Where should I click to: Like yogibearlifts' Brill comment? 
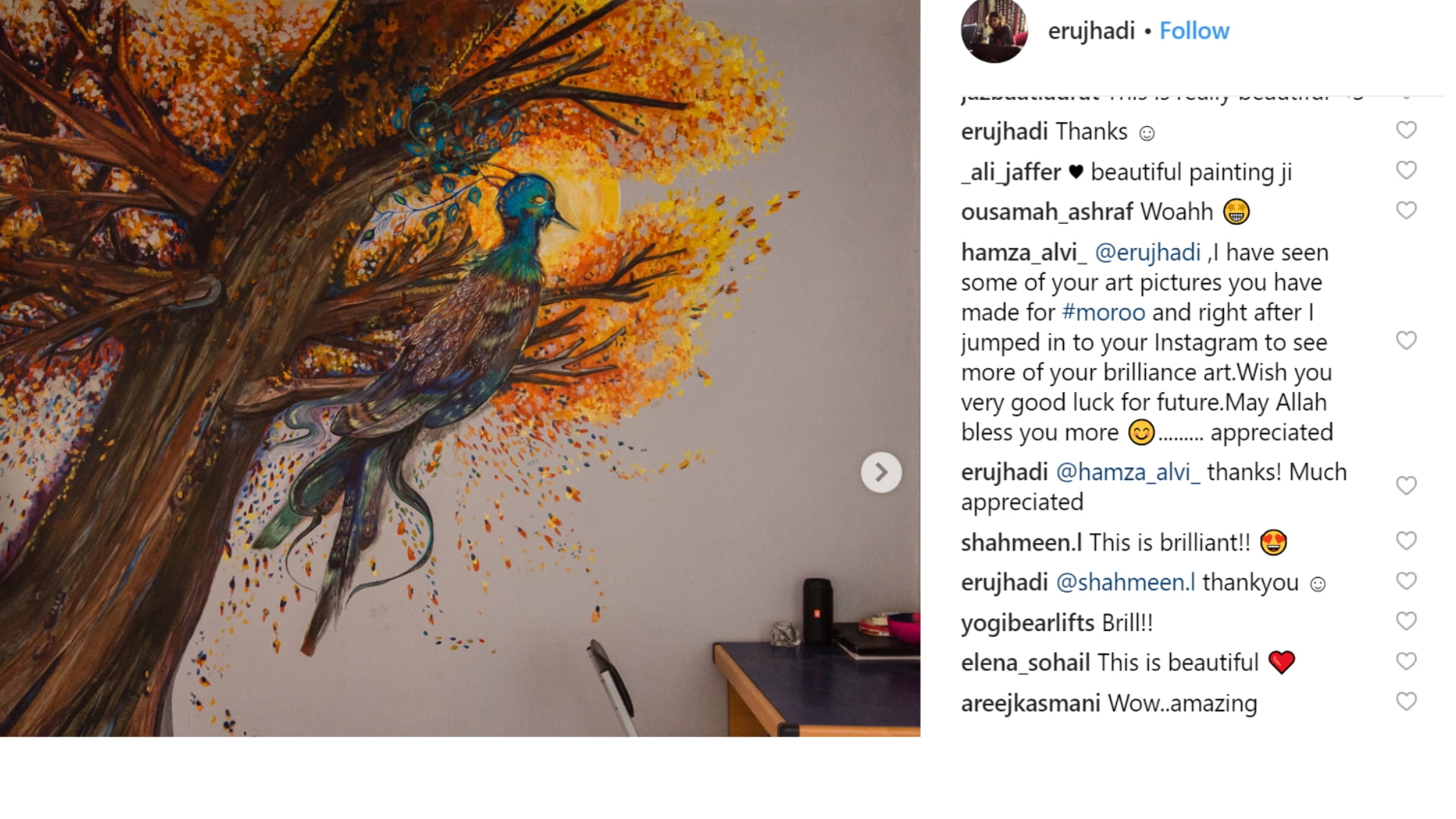[x=1406, y=621]
